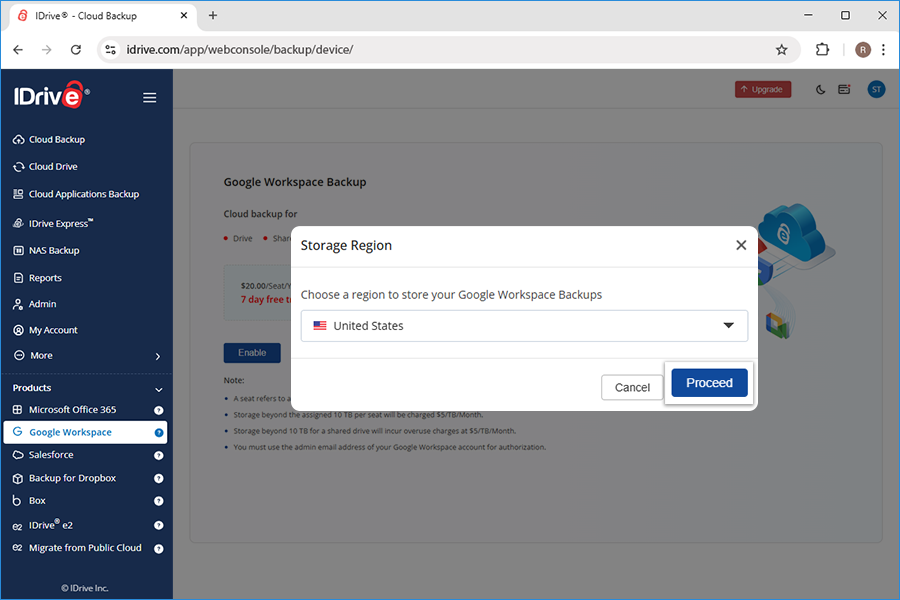Click help icon next to Migrate from Public Cloud
Viewport: 900px width, 600px height.
158,549
